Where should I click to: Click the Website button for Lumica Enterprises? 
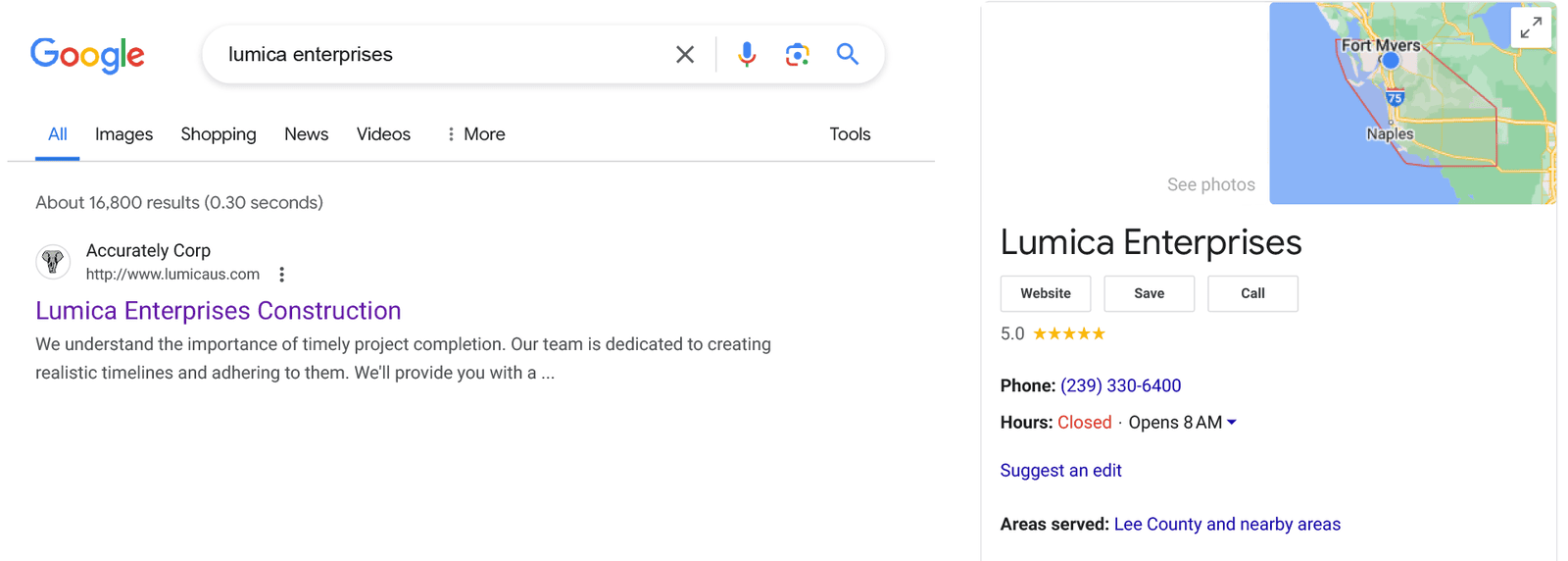[x=1046, y=293]
